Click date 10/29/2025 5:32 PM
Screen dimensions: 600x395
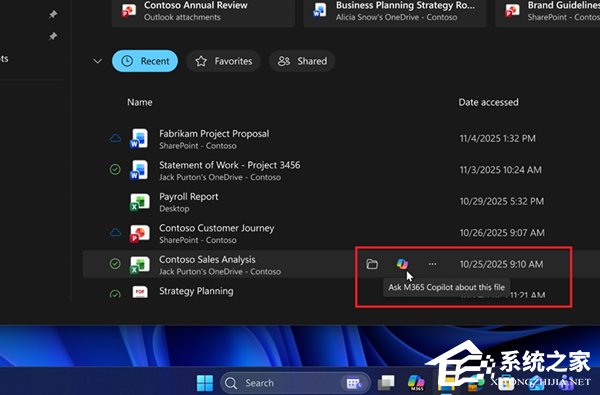[502, 201]
